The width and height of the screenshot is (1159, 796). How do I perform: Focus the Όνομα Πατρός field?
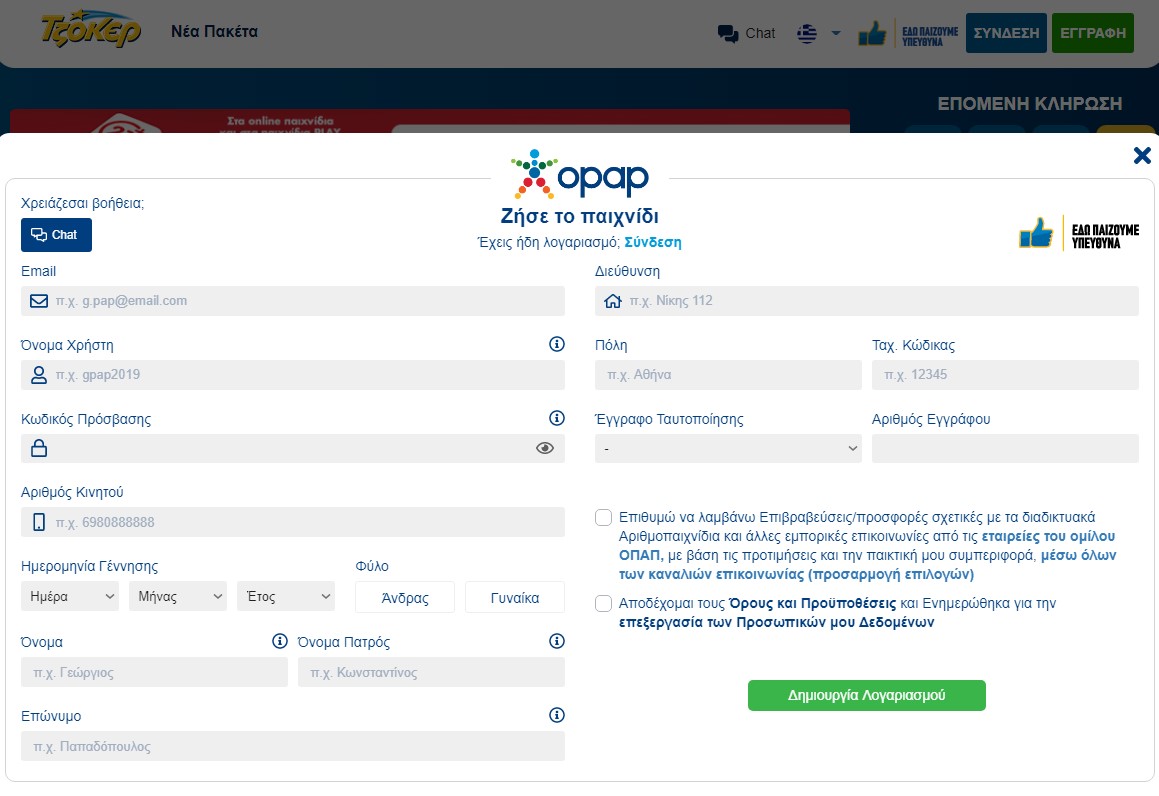click(431, 673)
